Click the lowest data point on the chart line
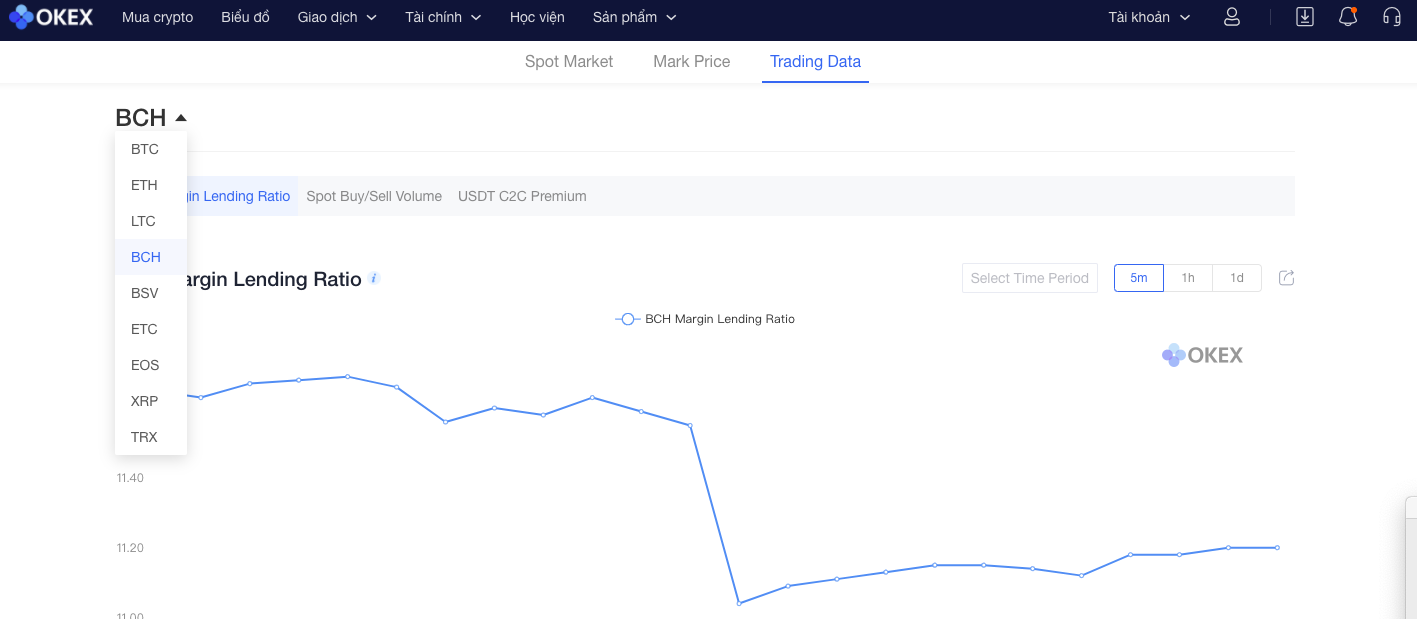 point(739,603)
